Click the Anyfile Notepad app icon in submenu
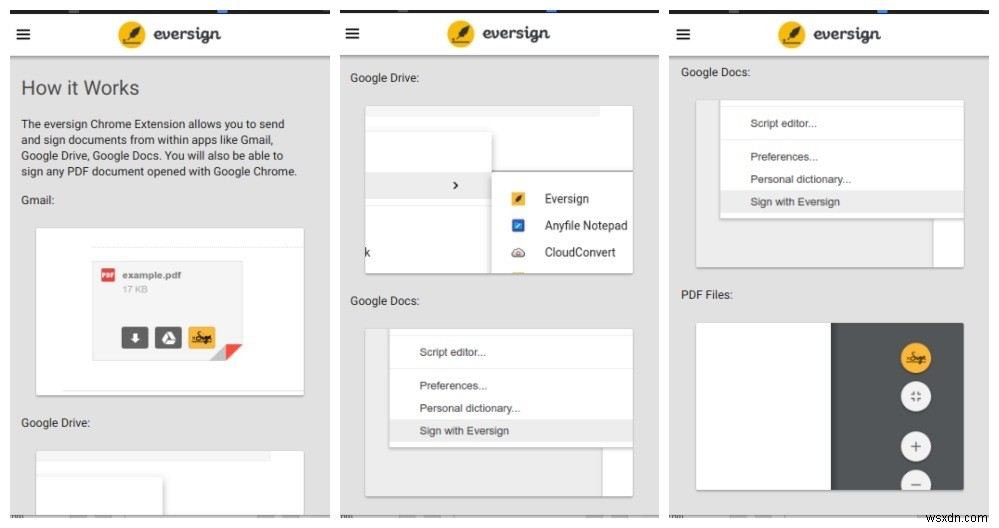The height and width of the screenshot is (528, 999). 519,225
